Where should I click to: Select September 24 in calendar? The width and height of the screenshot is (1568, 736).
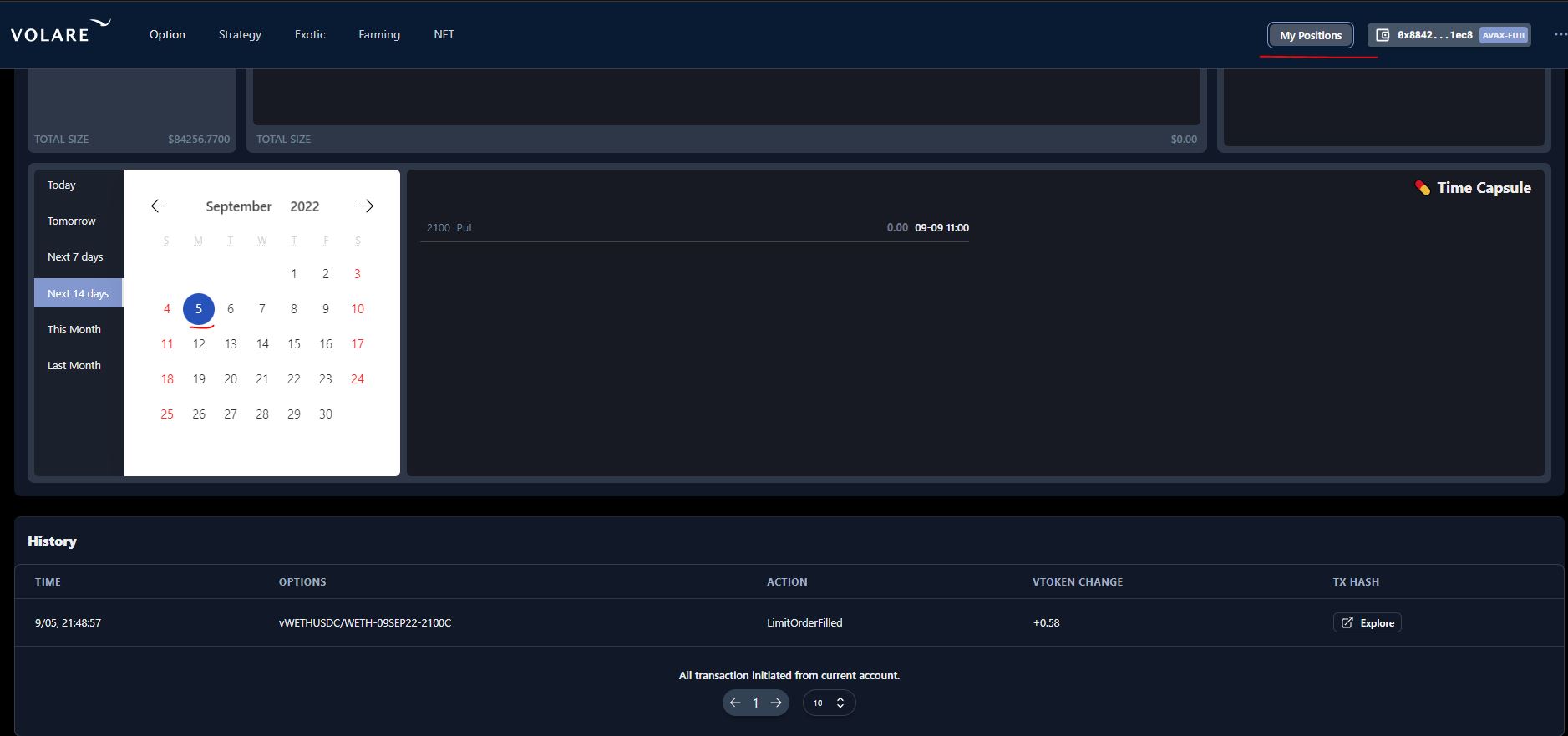click(x=358, y=379)
